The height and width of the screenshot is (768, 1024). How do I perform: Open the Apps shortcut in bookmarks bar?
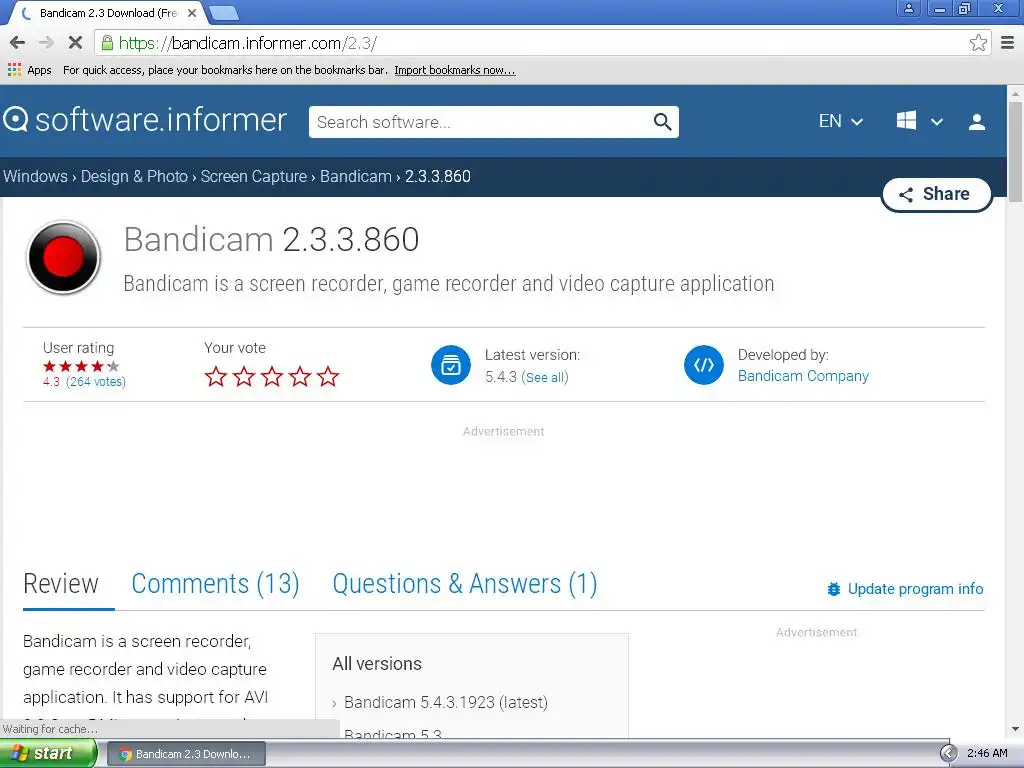(30, 70)
